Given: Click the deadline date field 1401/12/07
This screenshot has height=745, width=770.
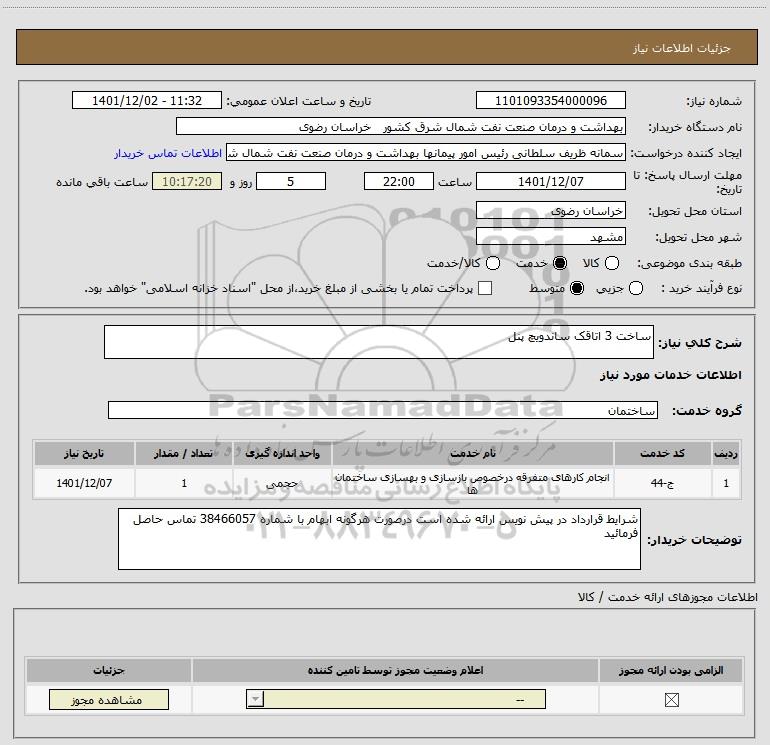Looking at the screenshot, I should 550,182.
